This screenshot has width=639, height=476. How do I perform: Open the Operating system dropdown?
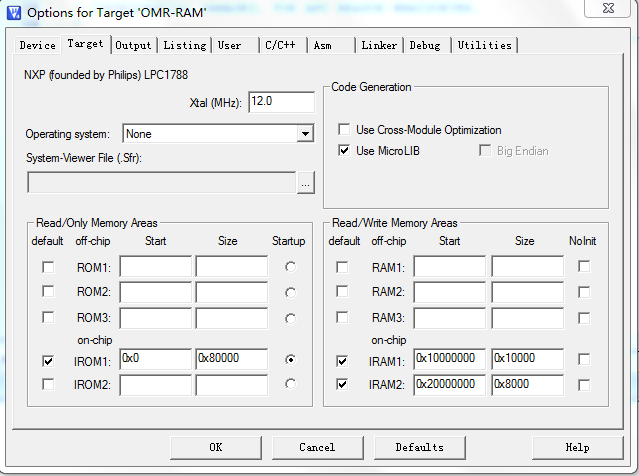point(305,134)
